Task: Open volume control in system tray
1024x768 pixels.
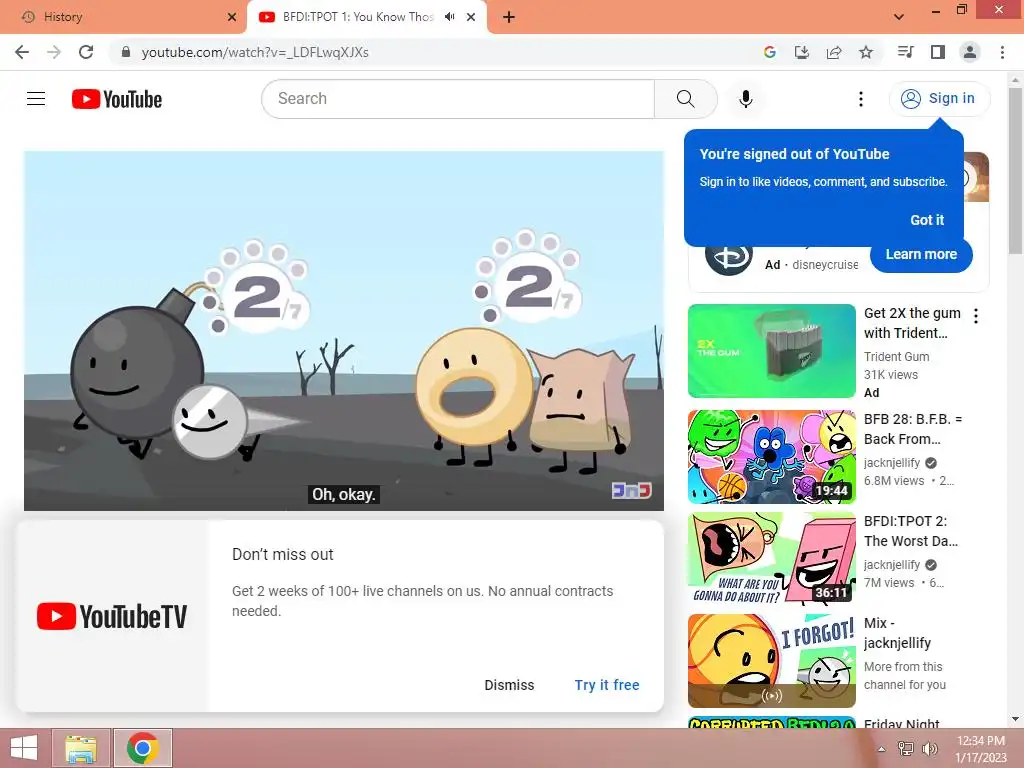Action: (929, 748)
